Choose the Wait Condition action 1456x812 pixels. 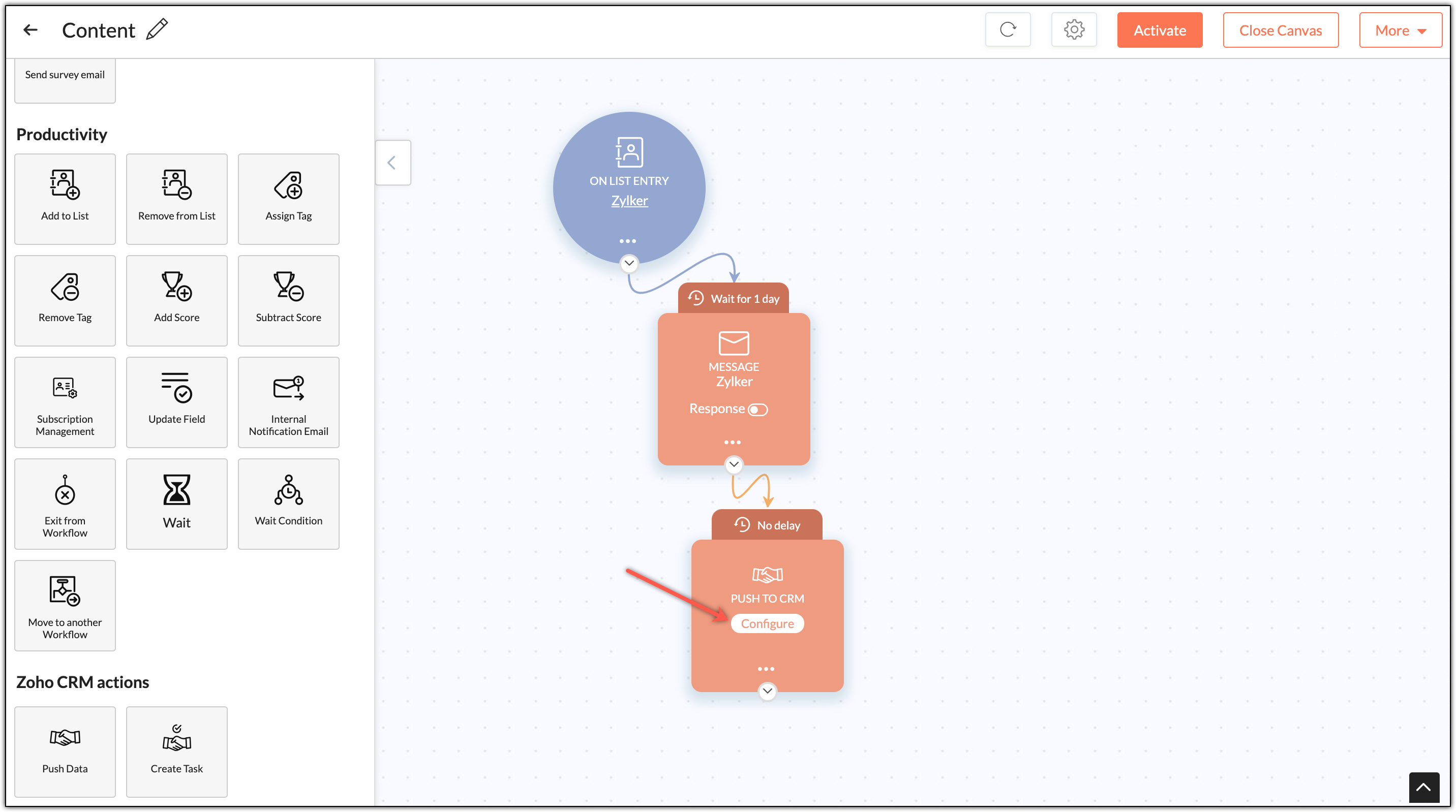coord(289,504)
